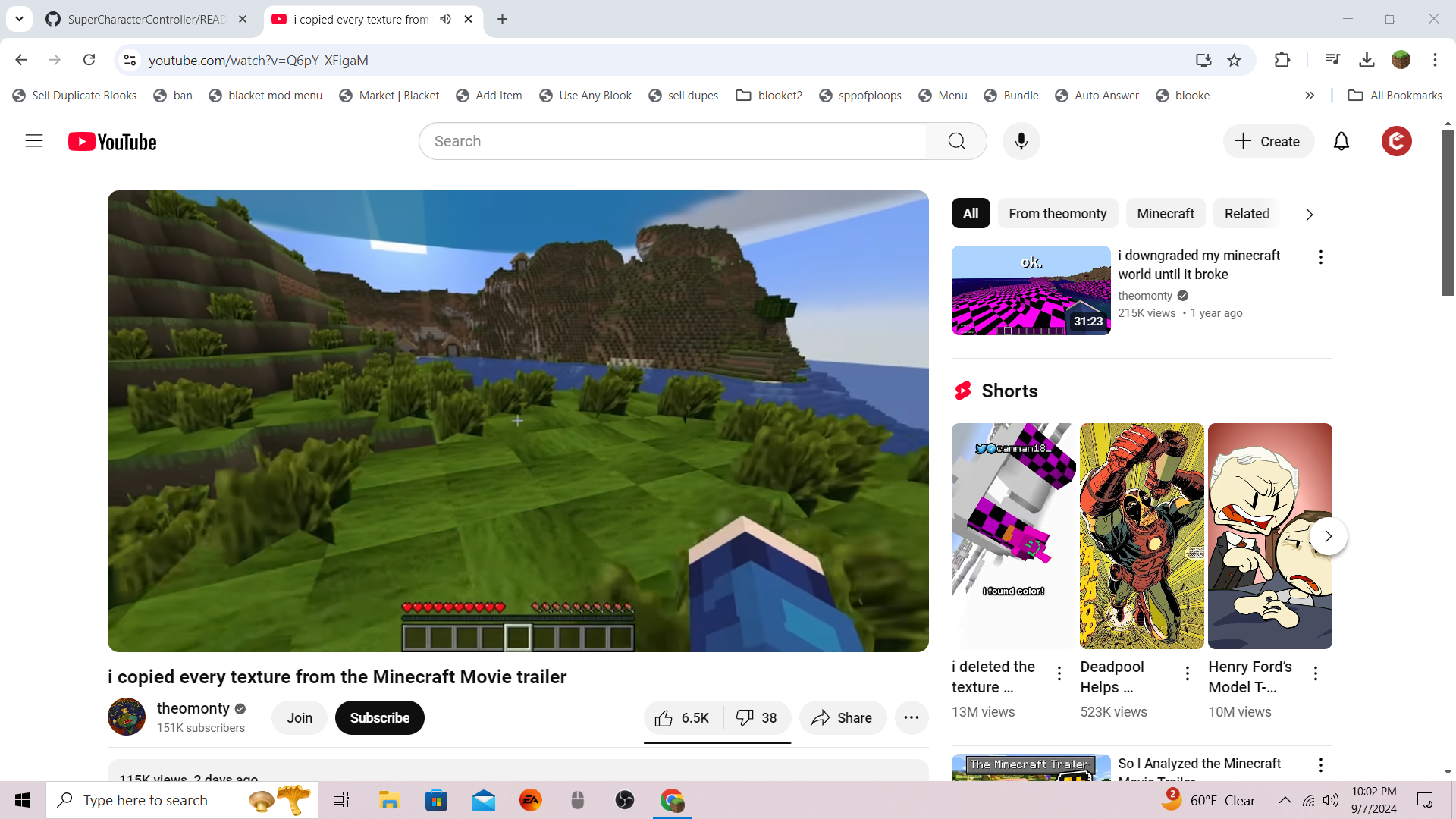Click the voice search microphone icon
The image size is (1456, 819).
pos(1021,141)
